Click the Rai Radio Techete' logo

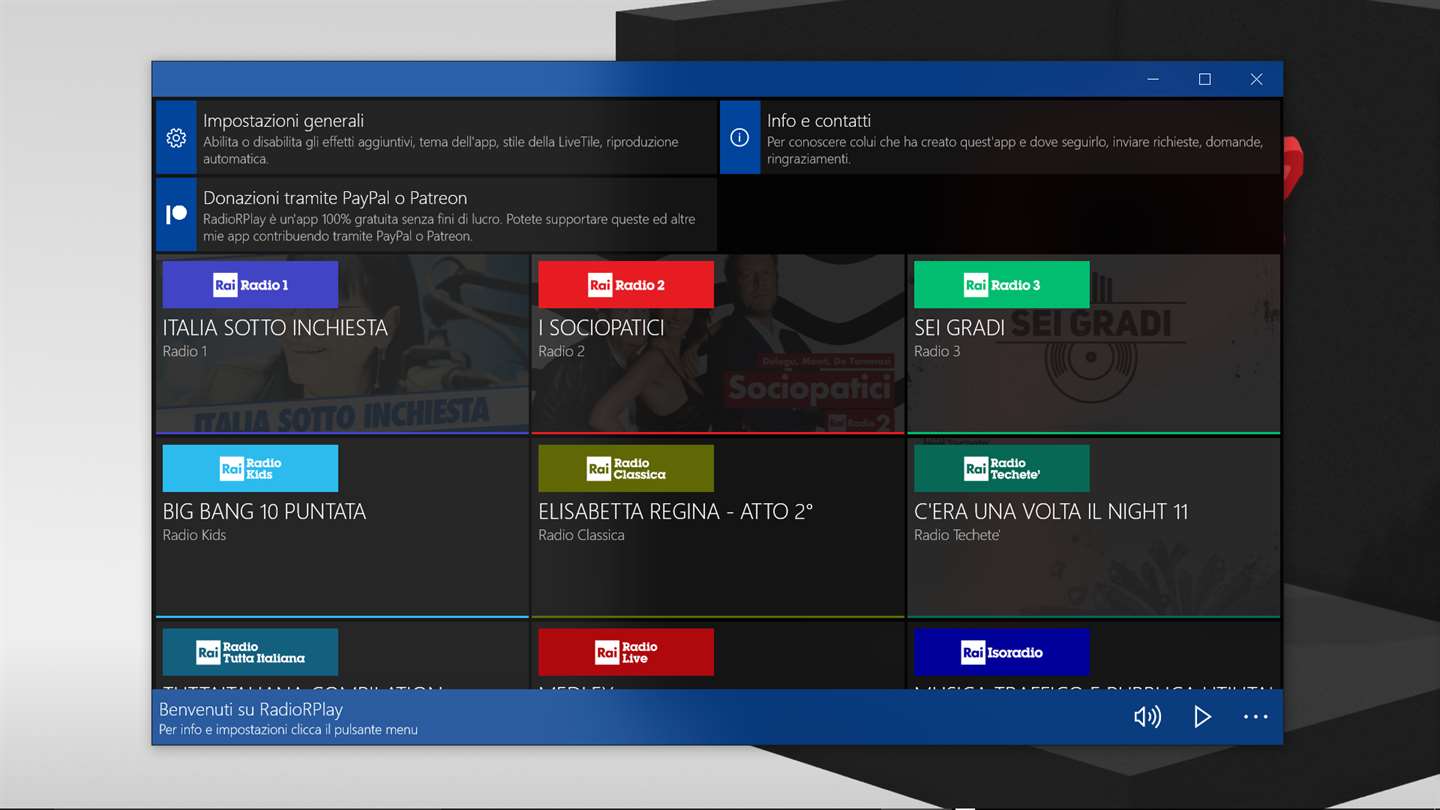[x=1001, y=468]
